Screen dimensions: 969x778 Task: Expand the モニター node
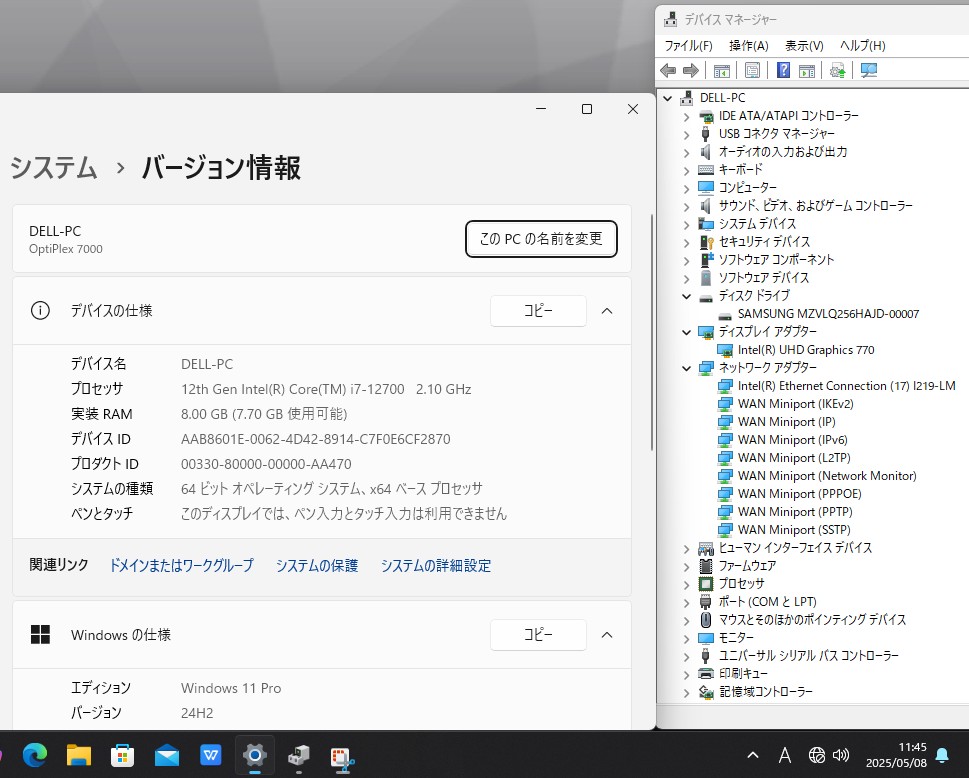click(687, 638)
